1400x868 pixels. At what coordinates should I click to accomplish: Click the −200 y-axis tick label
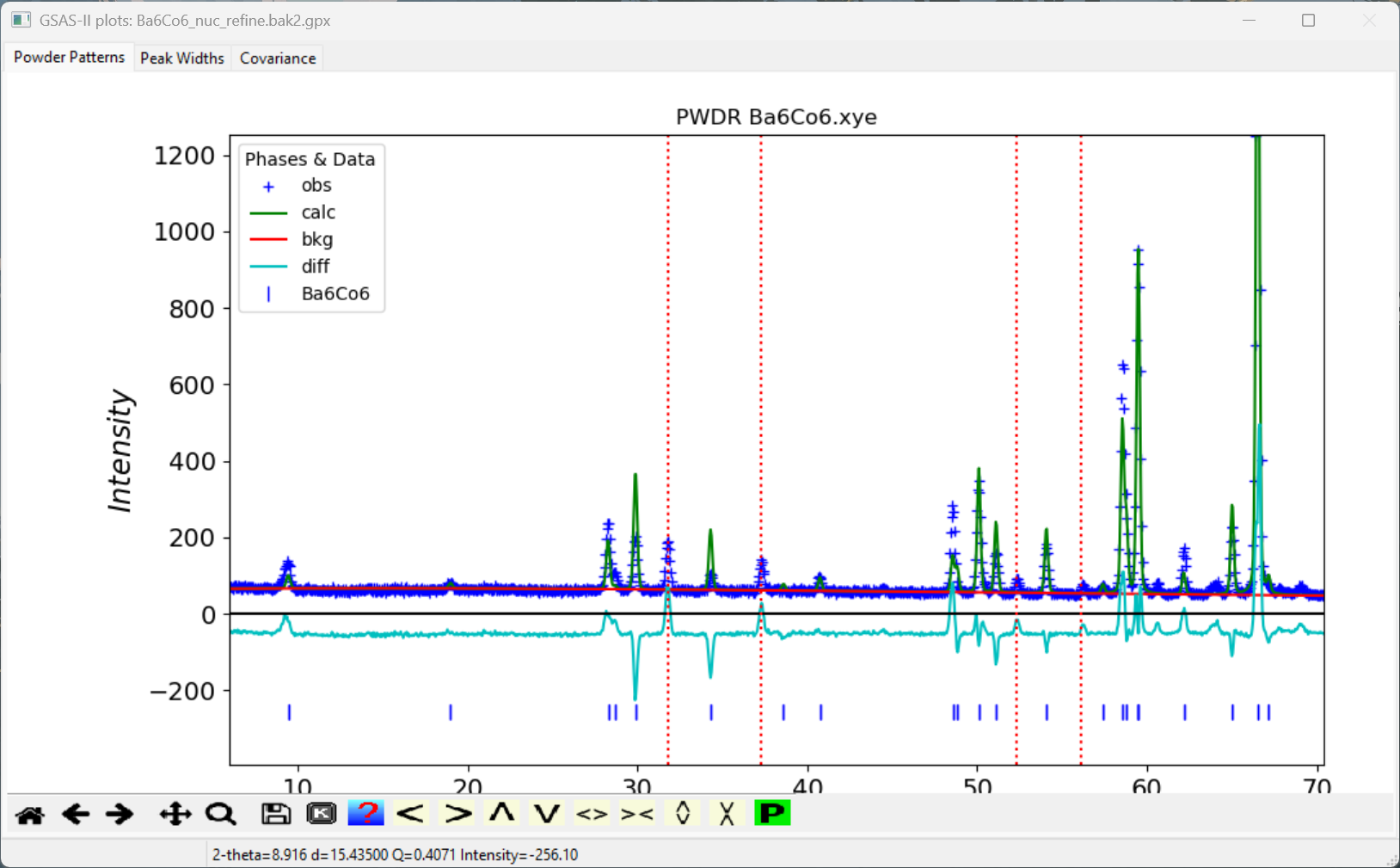click(x=182, y=691)
